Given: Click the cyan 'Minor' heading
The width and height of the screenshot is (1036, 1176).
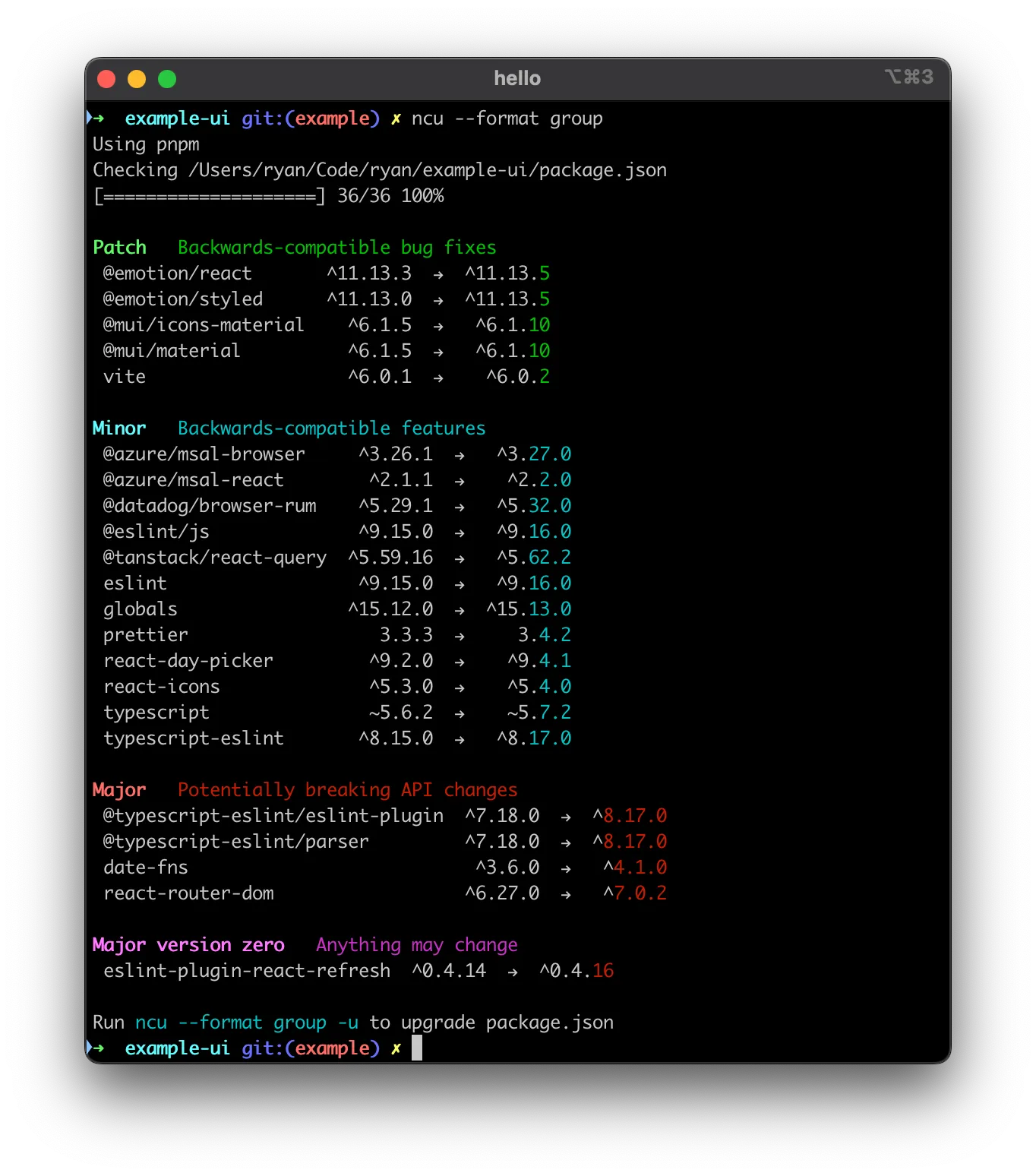Looking at the screenshot, I should pyautogui.click(x=119, y=428).
